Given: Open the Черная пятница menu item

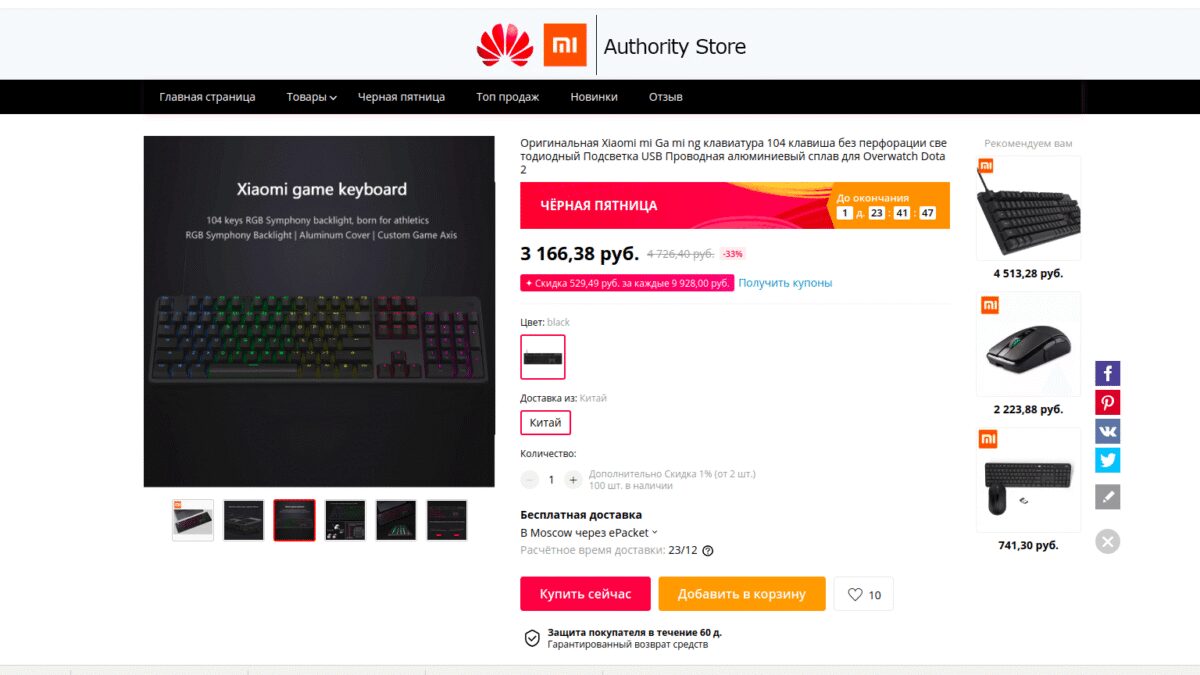Looking at the screenshot, I should (x=401, y=97).
